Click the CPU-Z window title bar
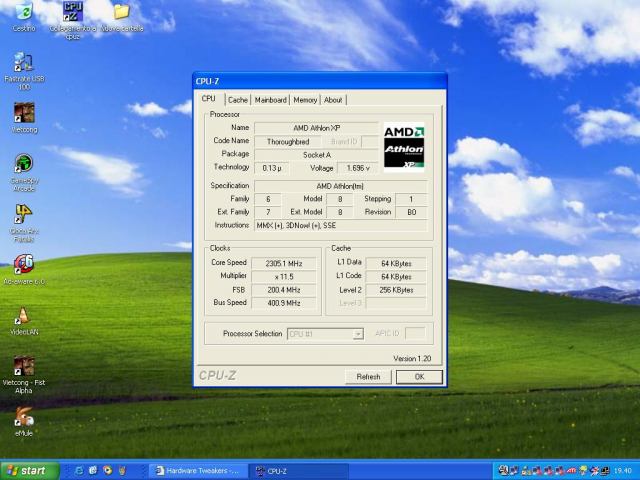The image size is (640, 480). pyautogui.click(x=320, y=81)
